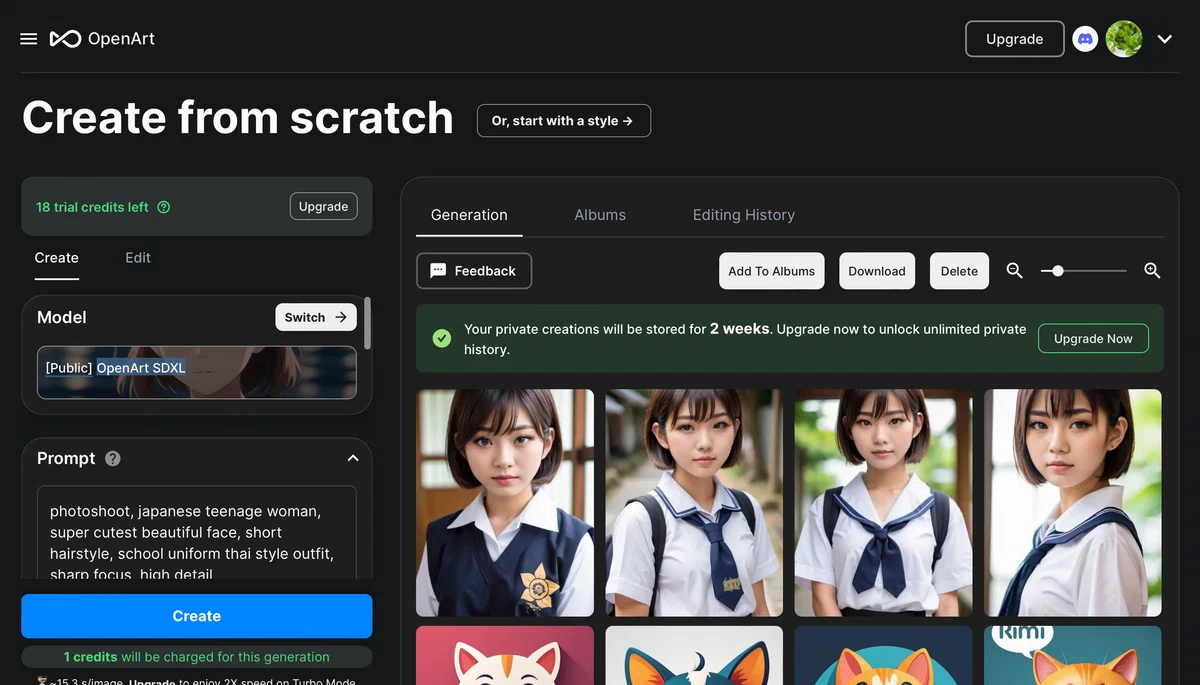This screenshot has width=1200, height=685.
Task: Open orange cat on dark blue thumbnail
Action: click(x=883, y=656)
